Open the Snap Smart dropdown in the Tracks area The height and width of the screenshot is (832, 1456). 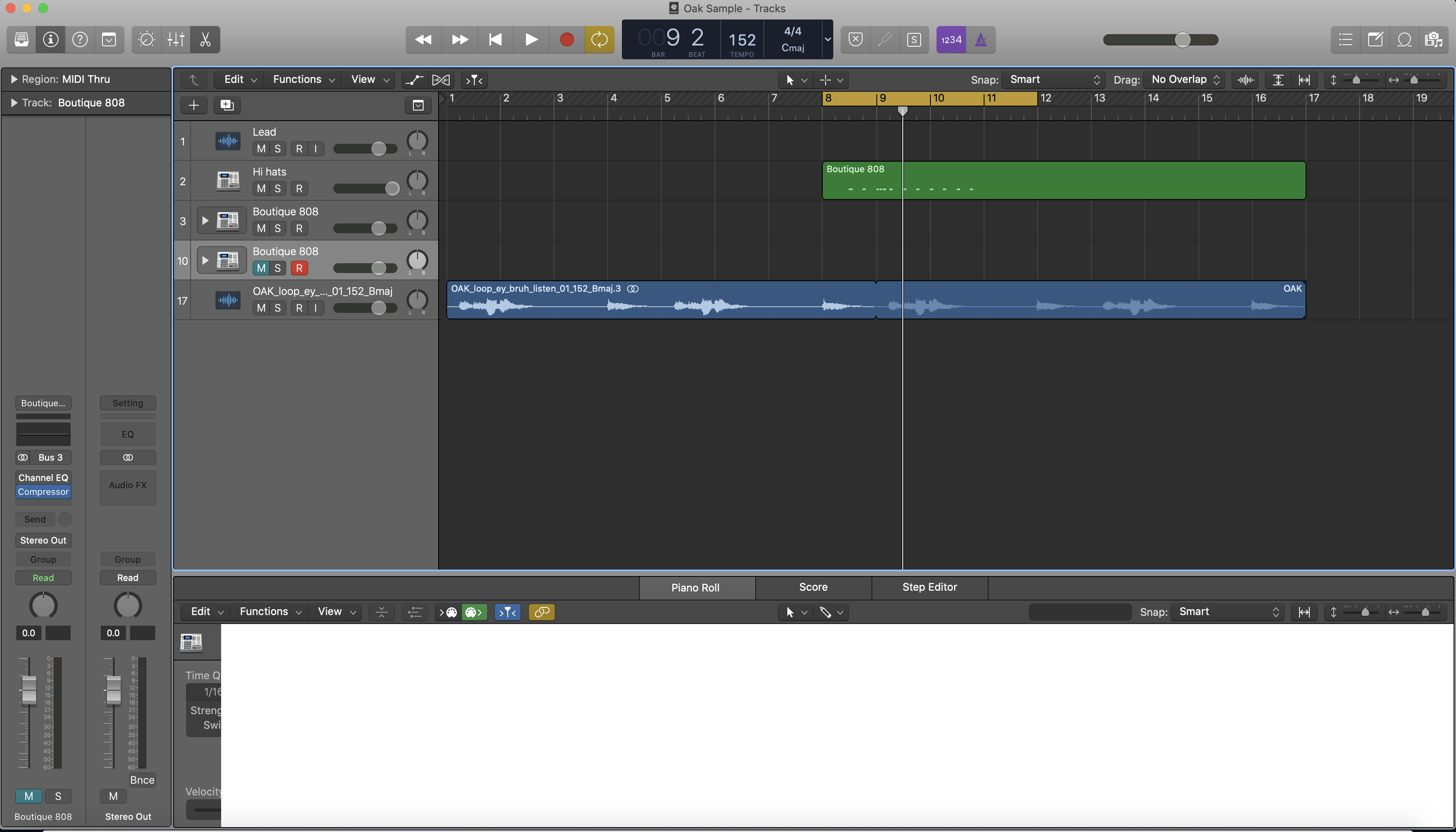(x=1054, y=80)
